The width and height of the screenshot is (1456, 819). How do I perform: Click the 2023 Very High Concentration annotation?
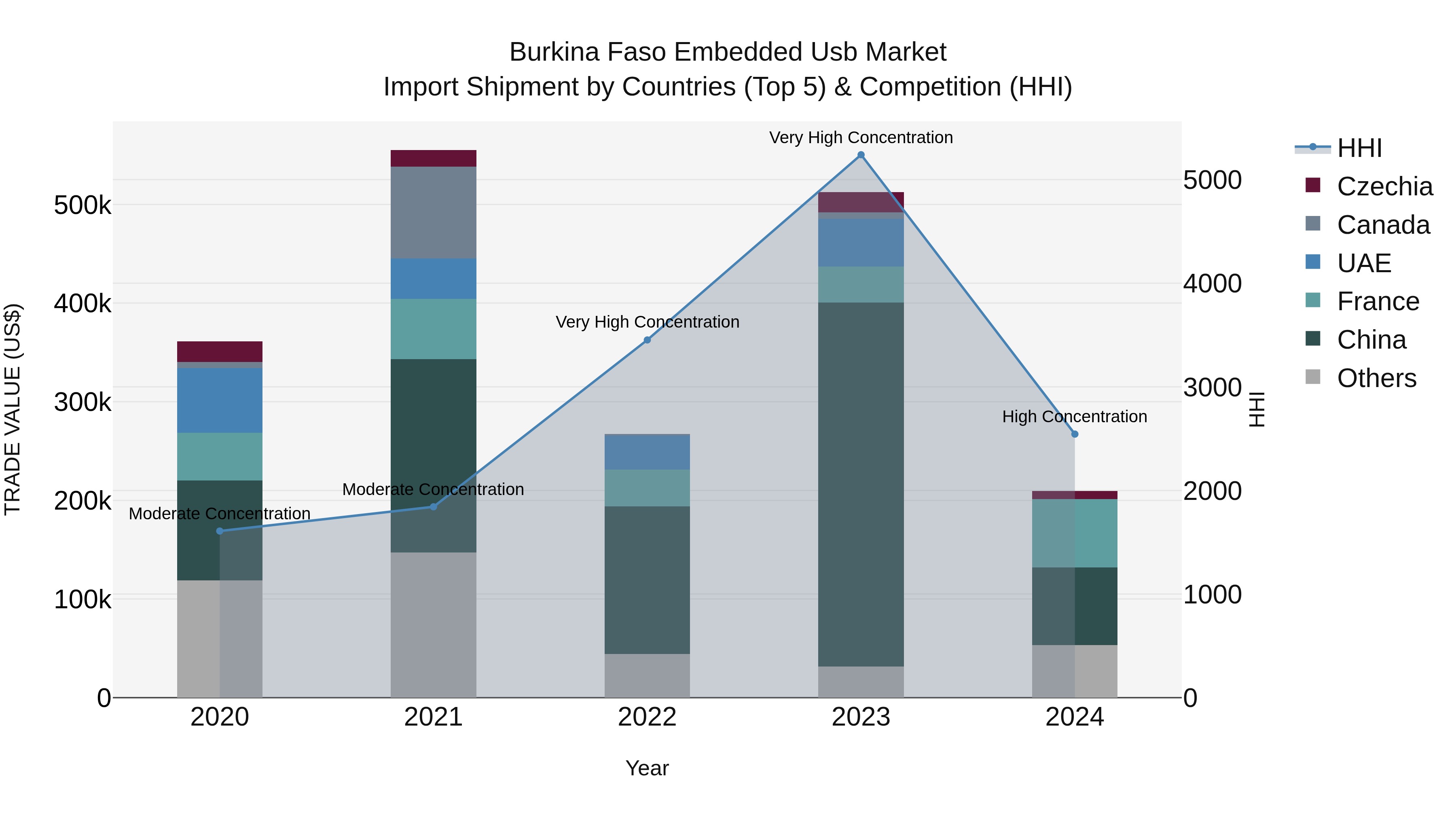(x=861, y=138)
